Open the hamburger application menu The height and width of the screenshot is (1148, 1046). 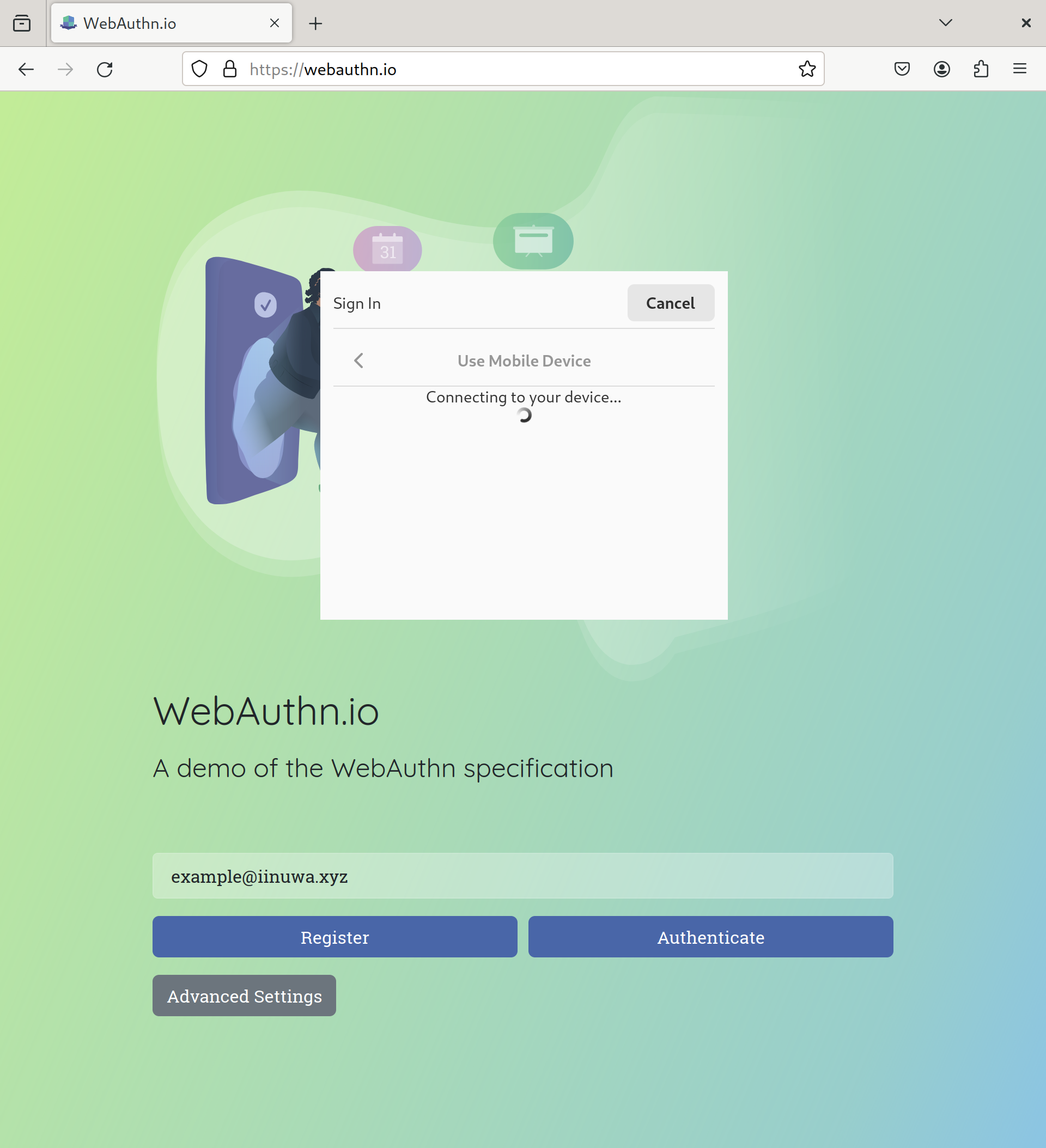click(1020, 69)
